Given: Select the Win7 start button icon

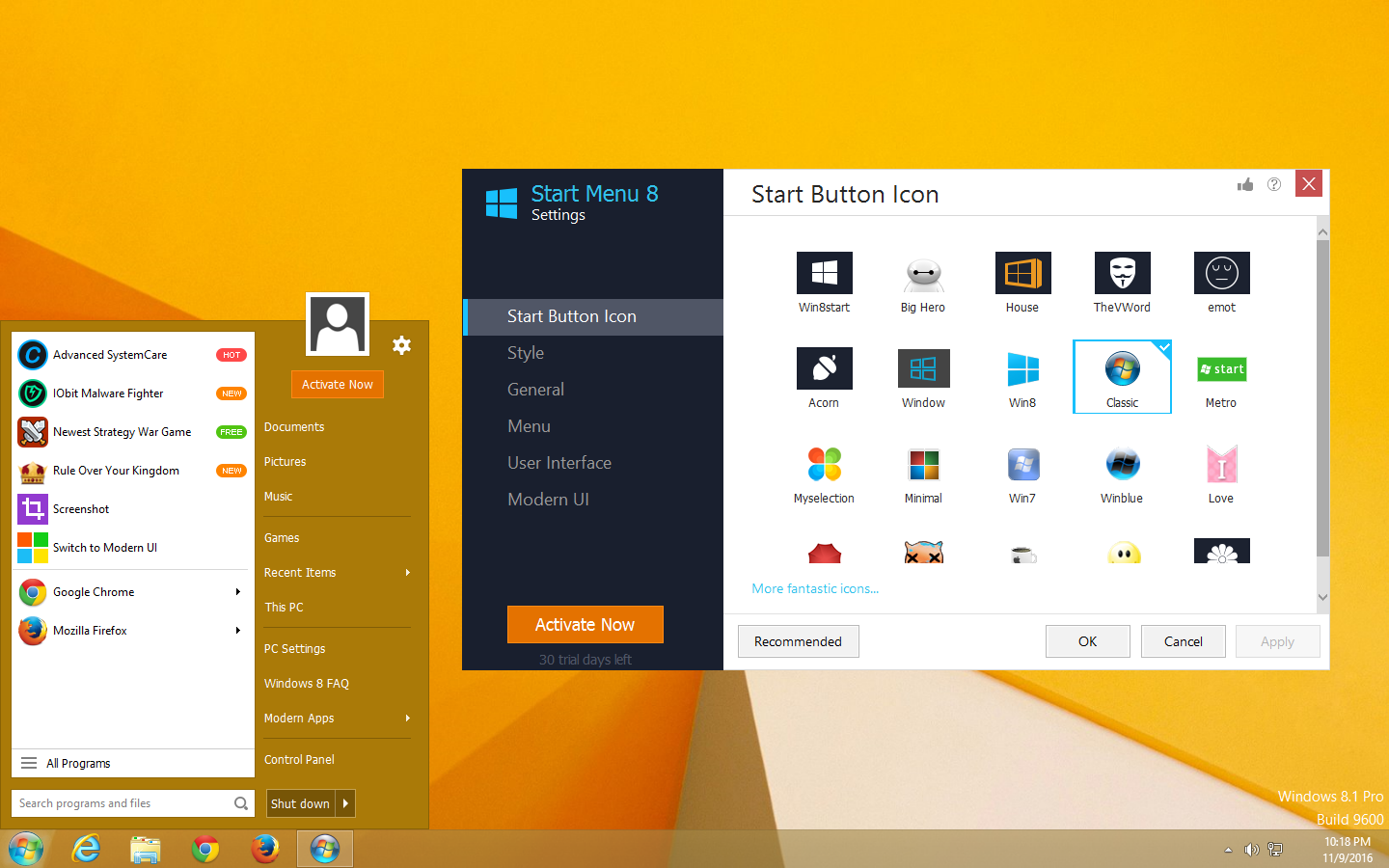Looking at the screenshot, I should click(x=1022, y=464).
